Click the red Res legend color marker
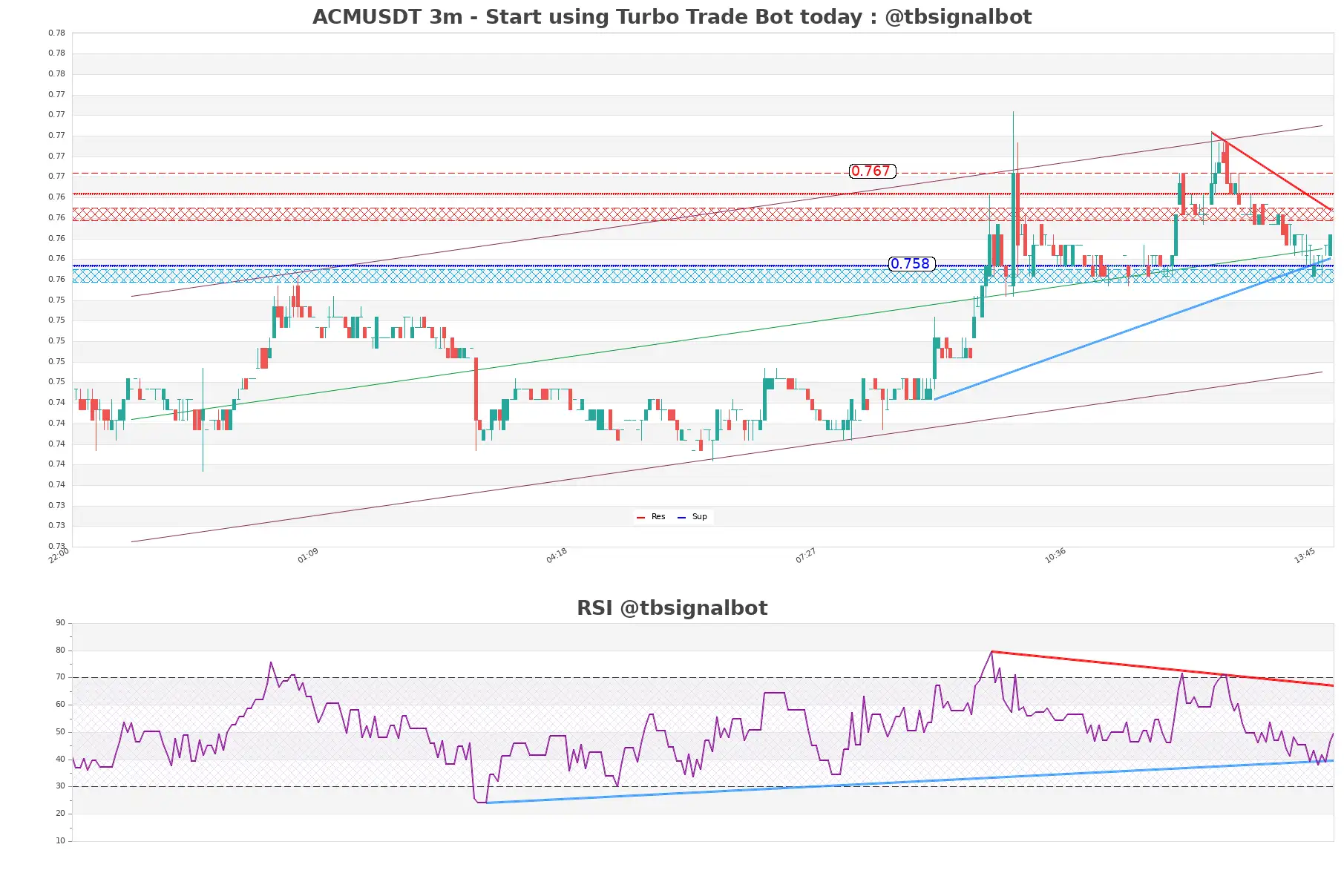Image resolution: width=1344 pixels, height=896 pixels. click(x=640, y=517)
